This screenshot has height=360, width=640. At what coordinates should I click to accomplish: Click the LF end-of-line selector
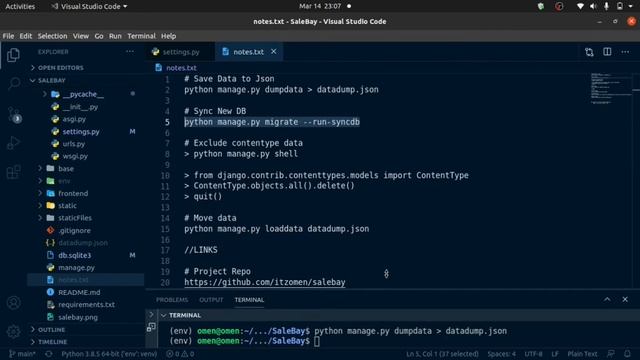click(x=555, y=354)
